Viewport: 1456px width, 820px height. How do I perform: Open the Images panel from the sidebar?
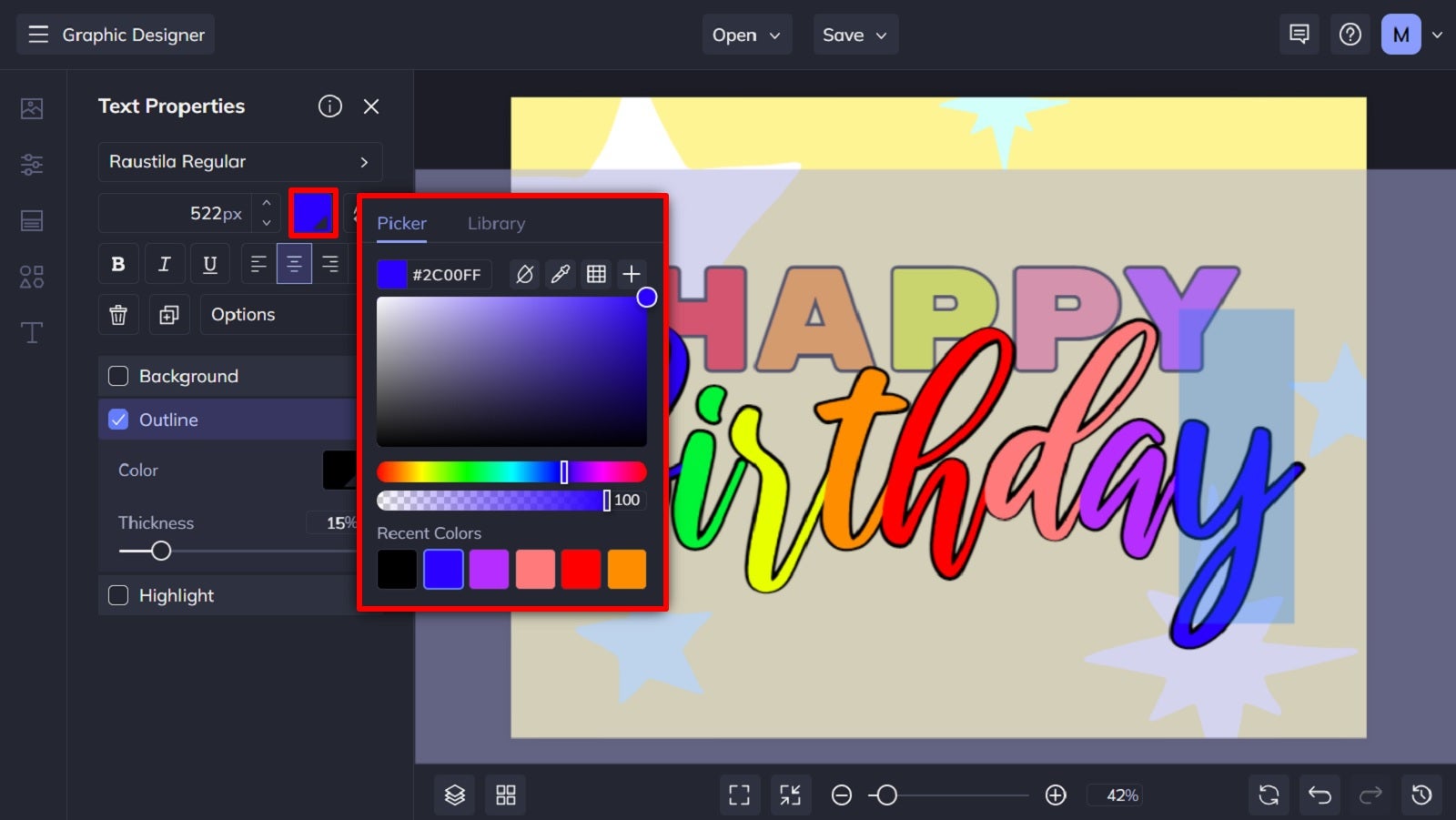click(x=32, y=107)
